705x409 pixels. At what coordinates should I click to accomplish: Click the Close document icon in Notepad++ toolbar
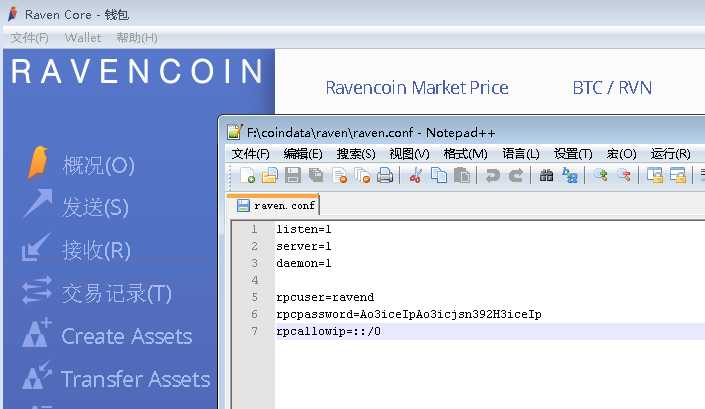340,175
